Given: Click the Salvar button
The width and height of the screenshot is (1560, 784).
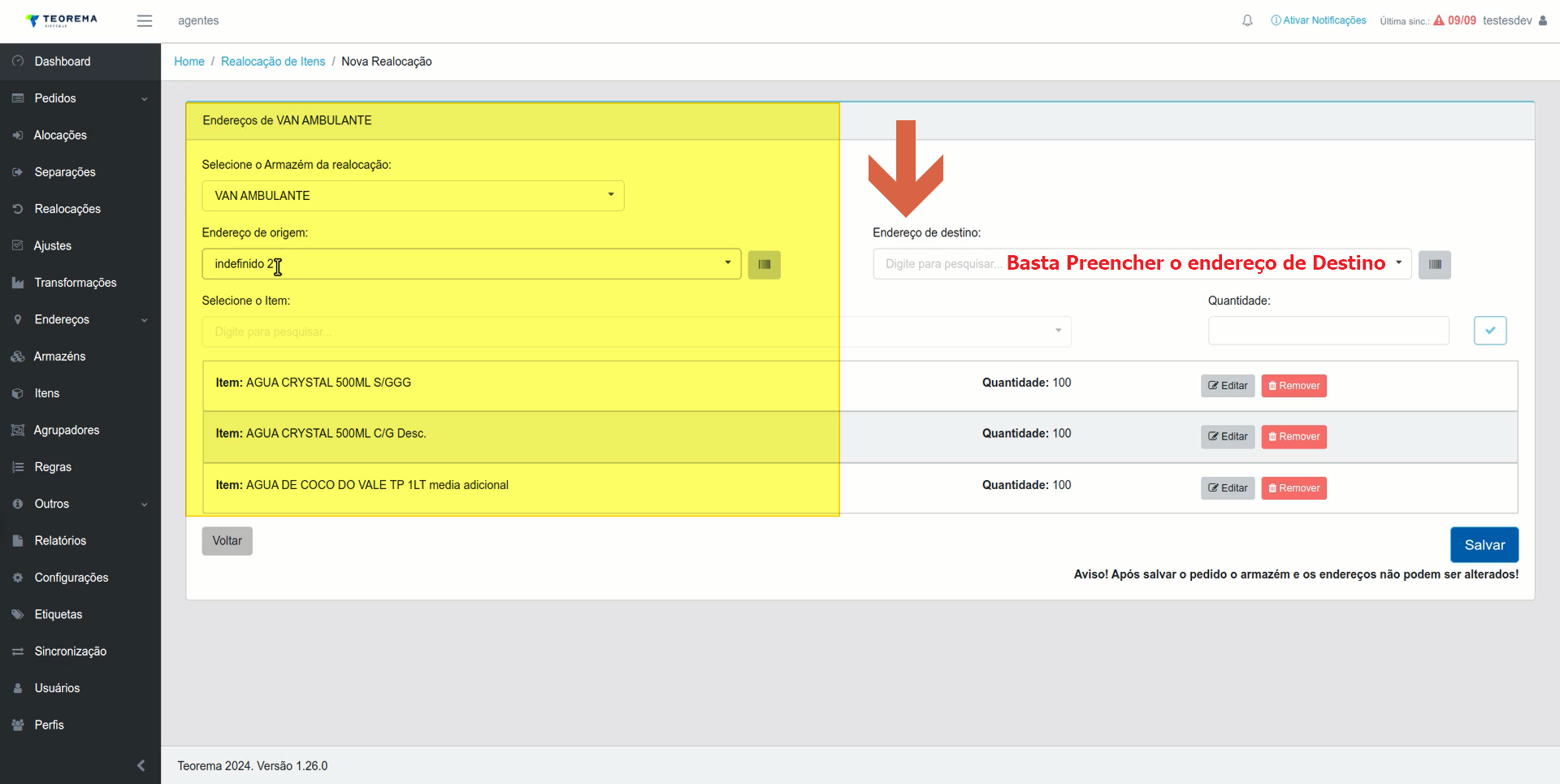Looking at the screenshot, I should pyautogui.click(x=1484, y=545).
